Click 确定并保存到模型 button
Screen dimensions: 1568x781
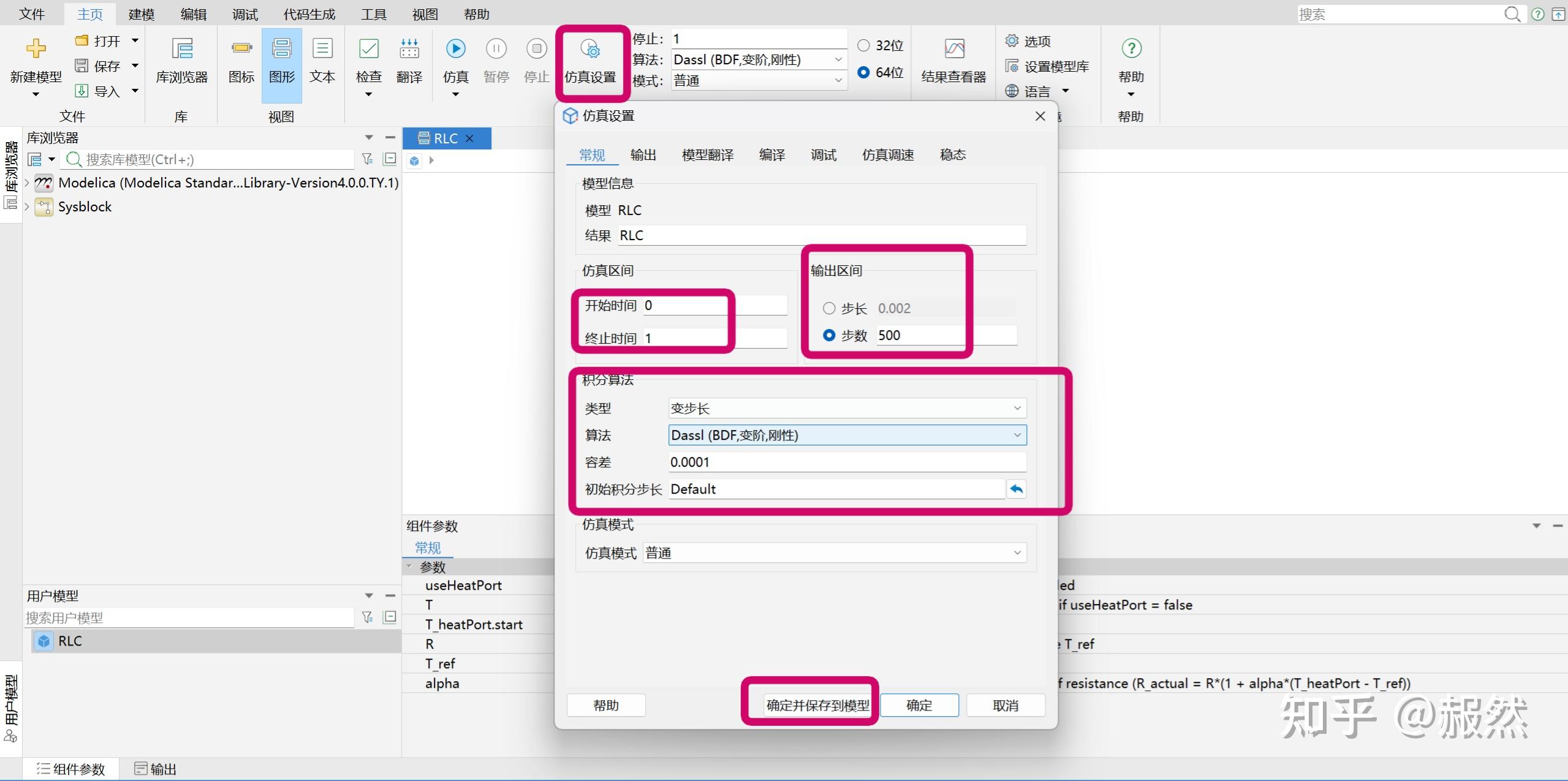[x=817, y=705]
